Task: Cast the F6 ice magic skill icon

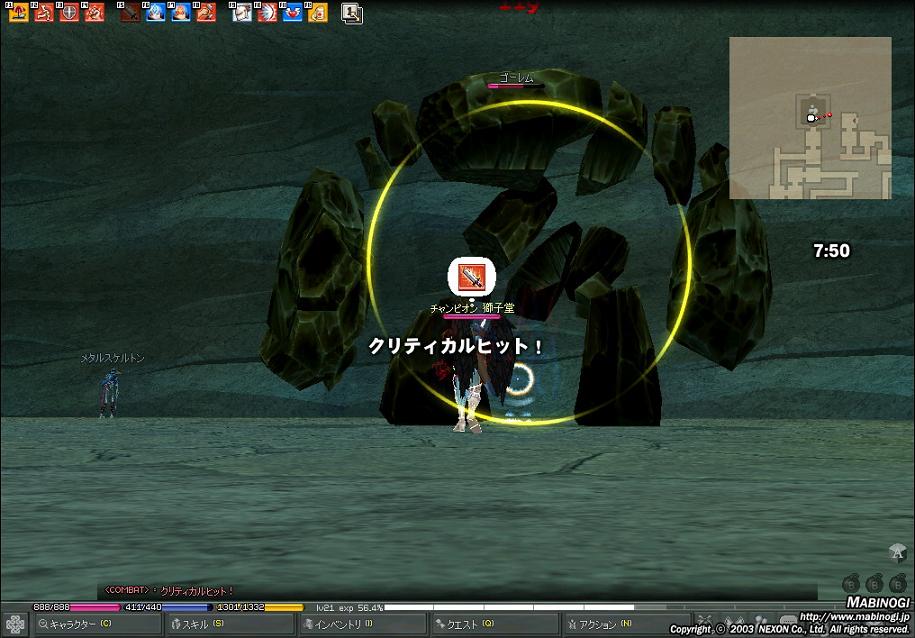Action: click(155, 13)
